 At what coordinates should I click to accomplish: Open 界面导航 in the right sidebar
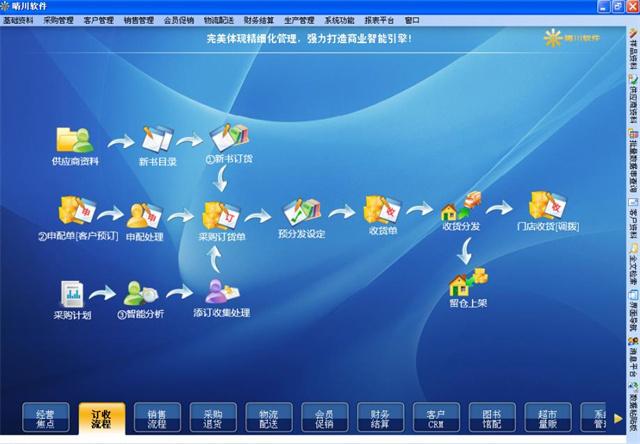[633, 311]
